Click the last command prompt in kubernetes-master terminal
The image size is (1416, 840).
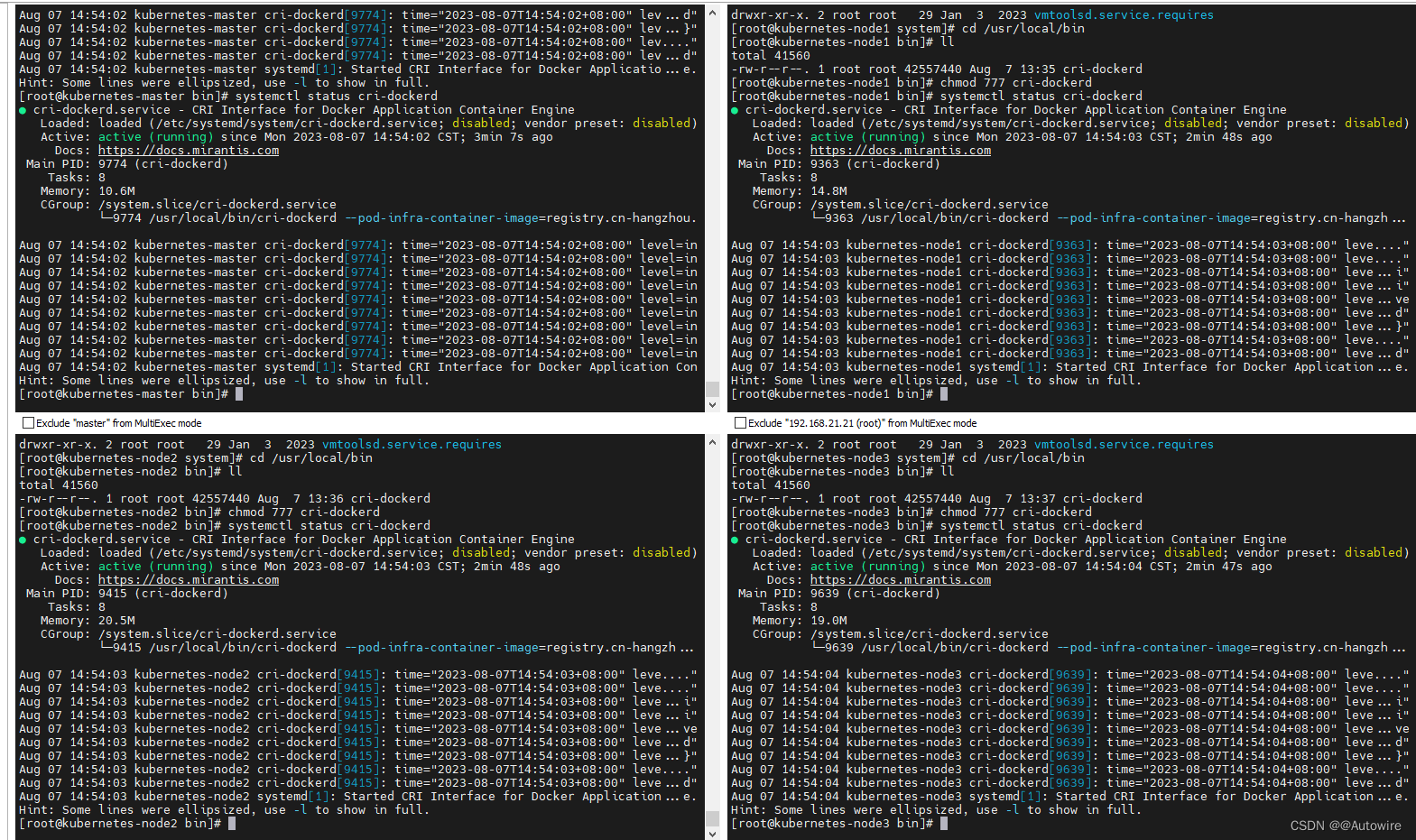pos(131,394)
